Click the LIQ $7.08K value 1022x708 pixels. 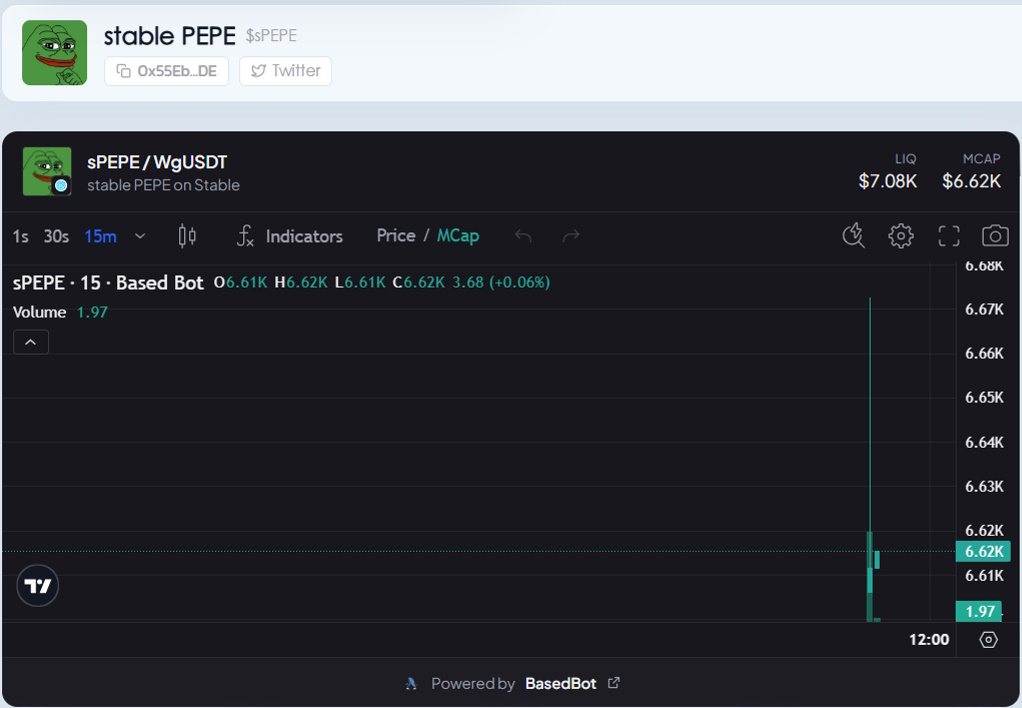click(x=888, y=181)
